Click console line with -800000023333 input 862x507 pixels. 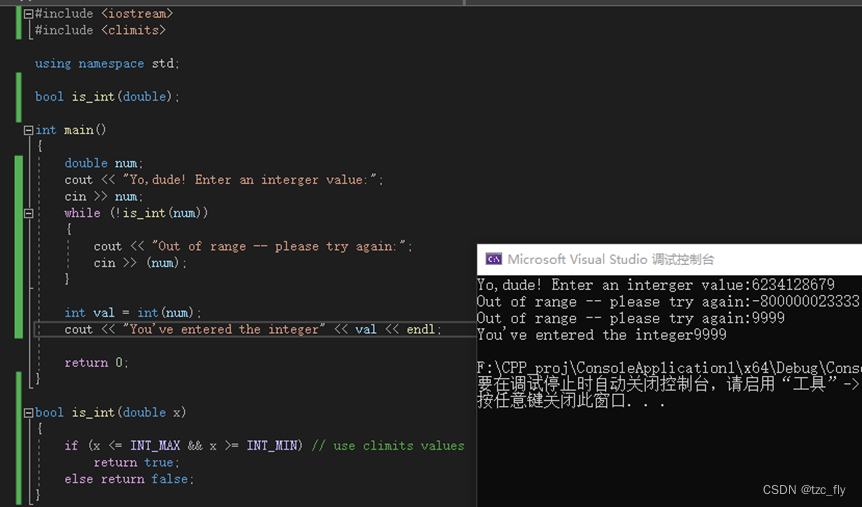pyautogui.click(x=668, y=301)
